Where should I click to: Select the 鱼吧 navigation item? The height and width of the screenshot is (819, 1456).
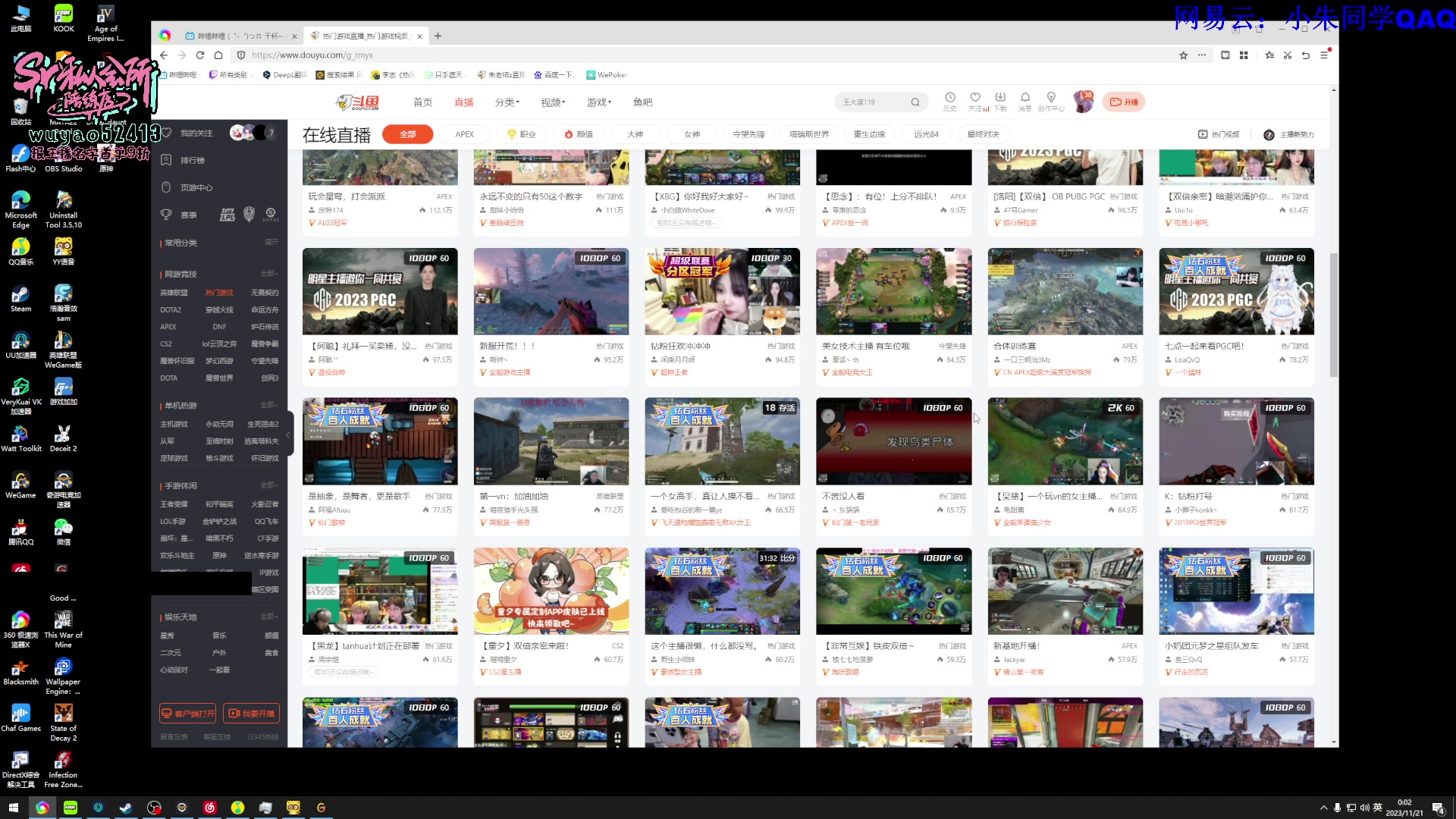[642, 102]
